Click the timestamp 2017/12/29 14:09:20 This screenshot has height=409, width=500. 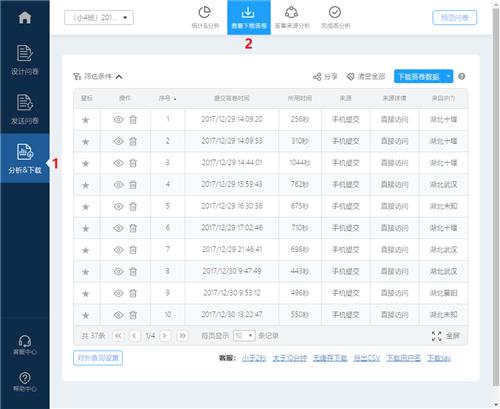232,119
